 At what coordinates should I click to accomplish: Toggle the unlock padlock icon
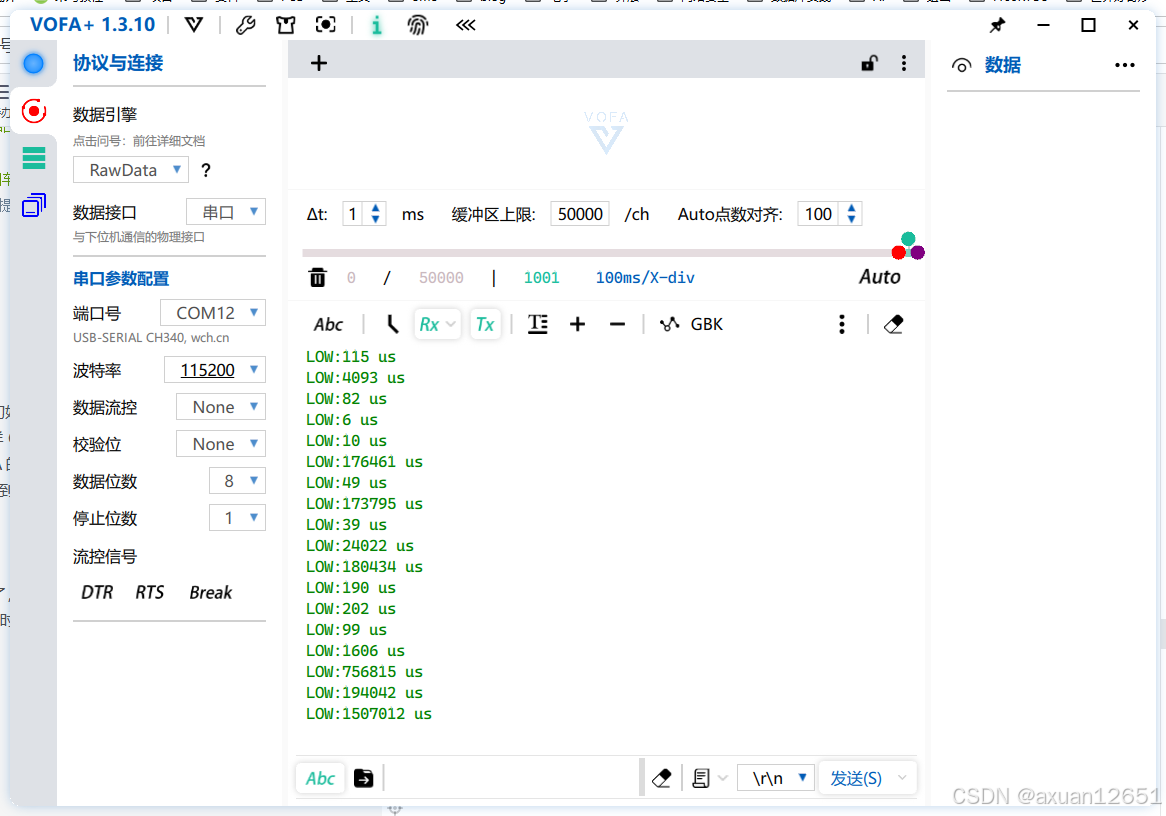click(x=869, y=63)
